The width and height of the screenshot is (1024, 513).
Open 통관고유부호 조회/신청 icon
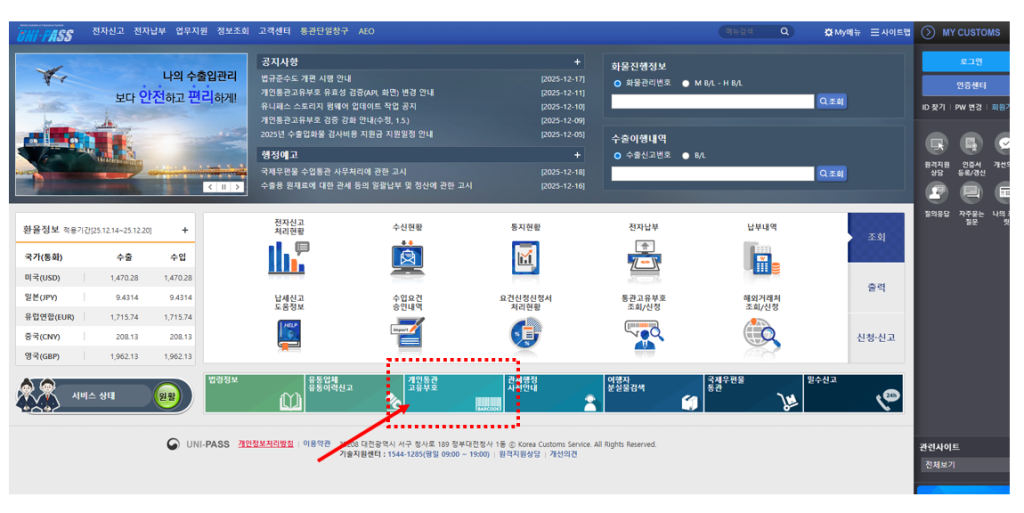tap(644, 335)
